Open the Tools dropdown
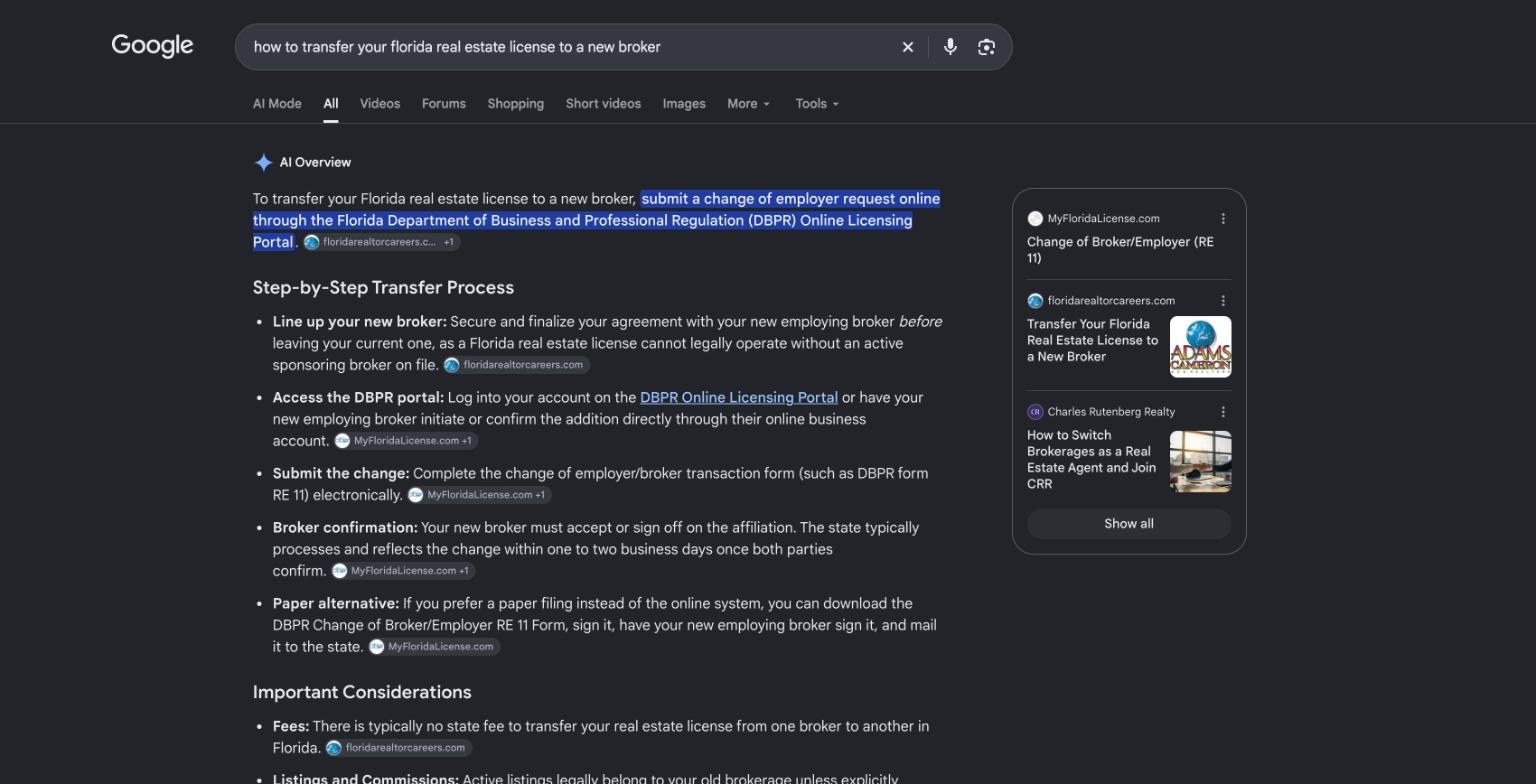 coord(817,104)
